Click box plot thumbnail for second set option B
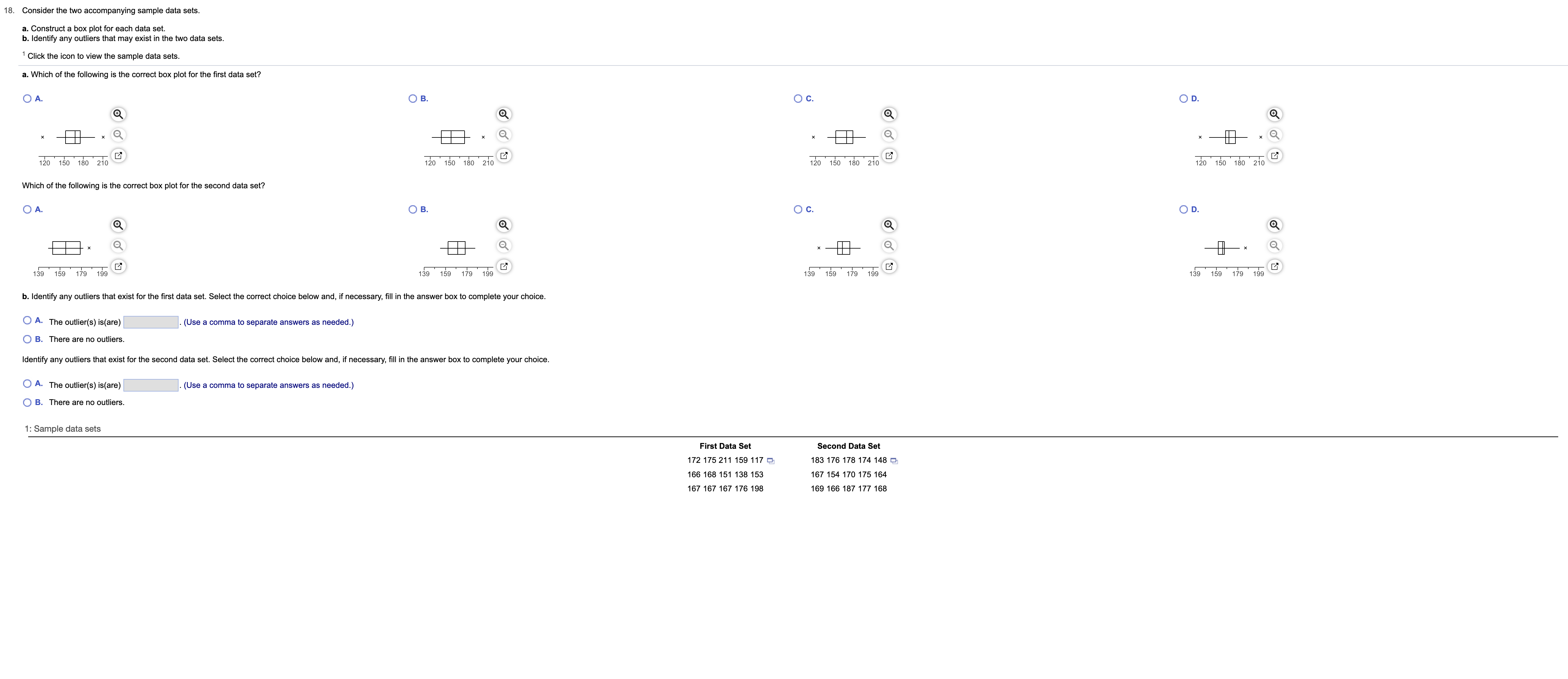 tap(457, 248)
